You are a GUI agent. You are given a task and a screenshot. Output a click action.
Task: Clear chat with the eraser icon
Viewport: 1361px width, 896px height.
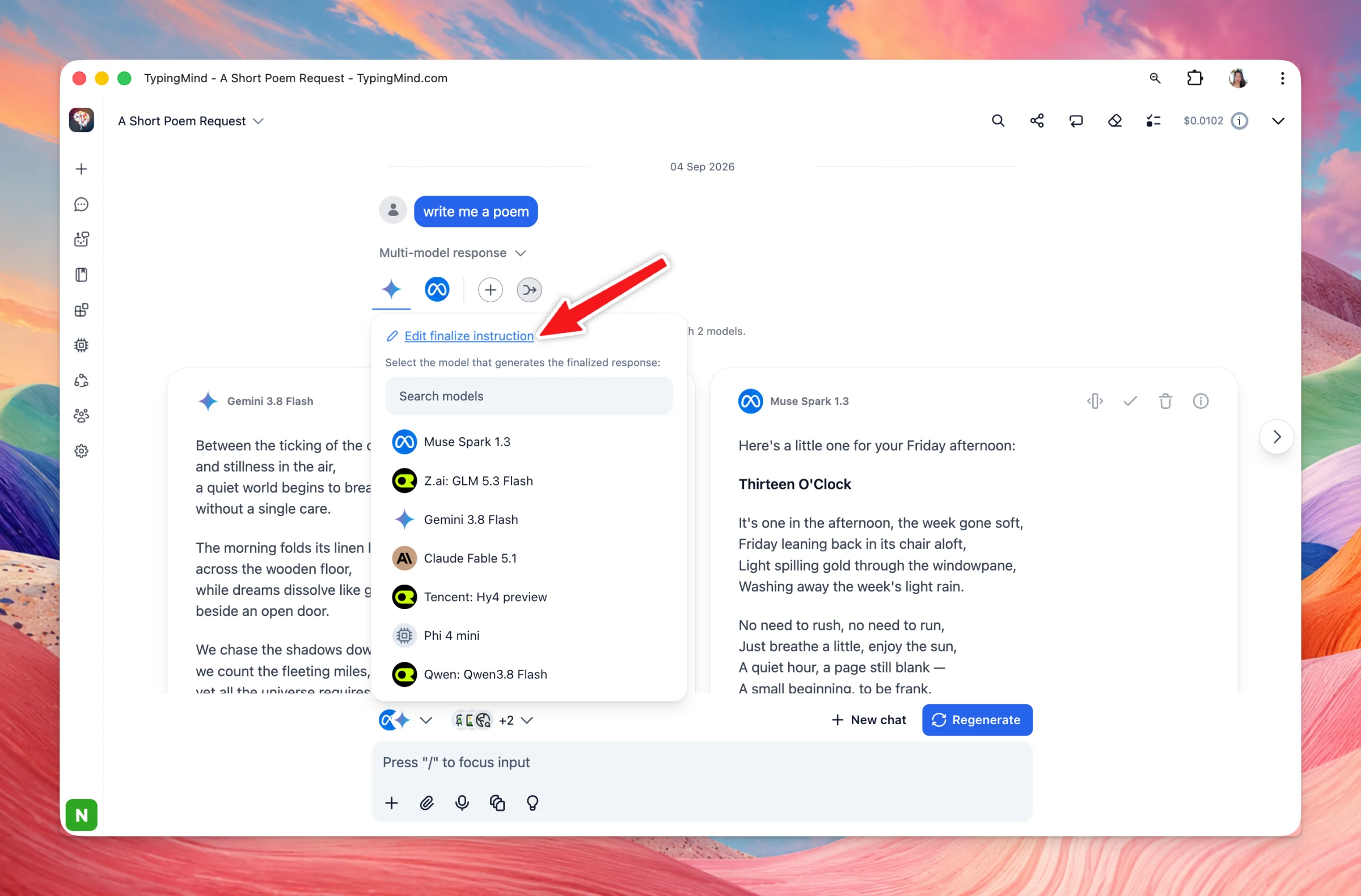tap(1114, 121)
